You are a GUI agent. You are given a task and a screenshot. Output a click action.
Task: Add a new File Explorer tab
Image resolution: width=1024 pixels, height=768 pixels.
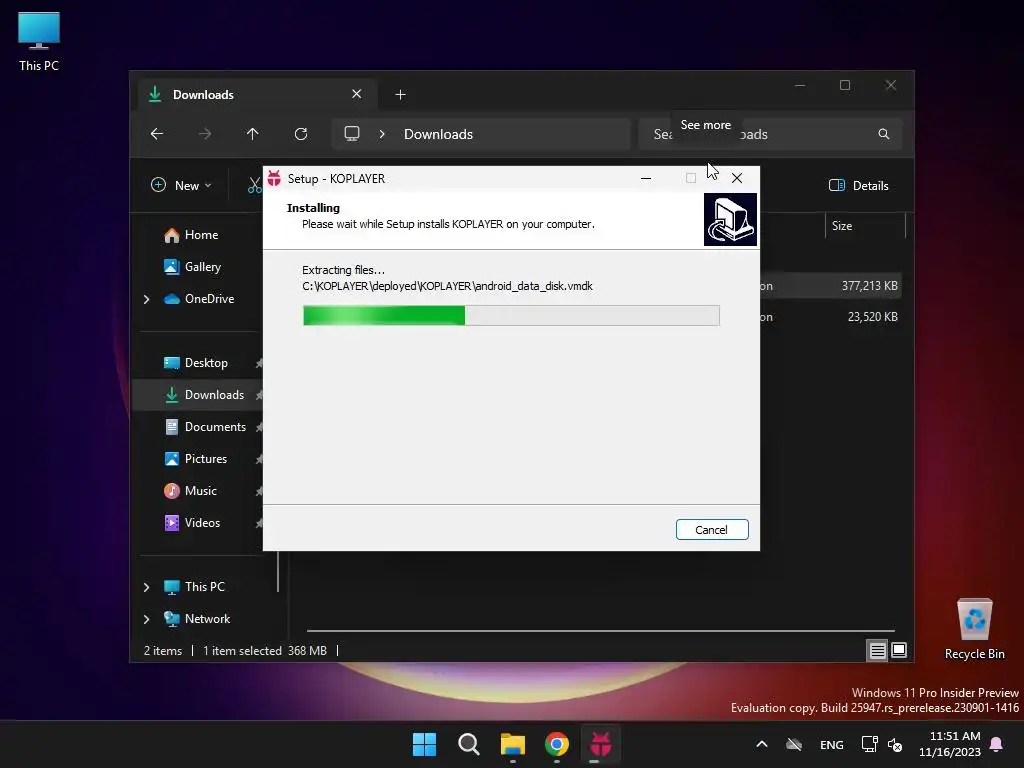[x=400, y=95]
